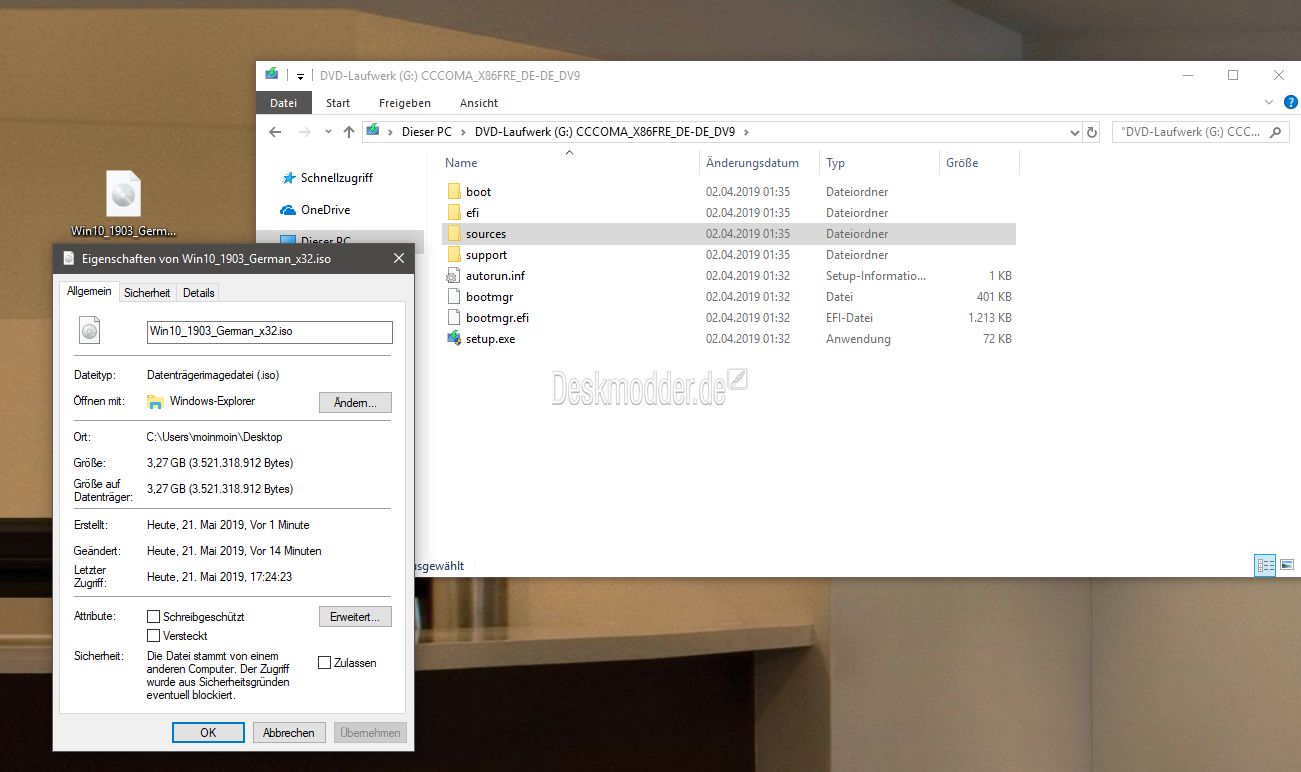
Task: Select the support folder icon
Action: coord(454,255)
